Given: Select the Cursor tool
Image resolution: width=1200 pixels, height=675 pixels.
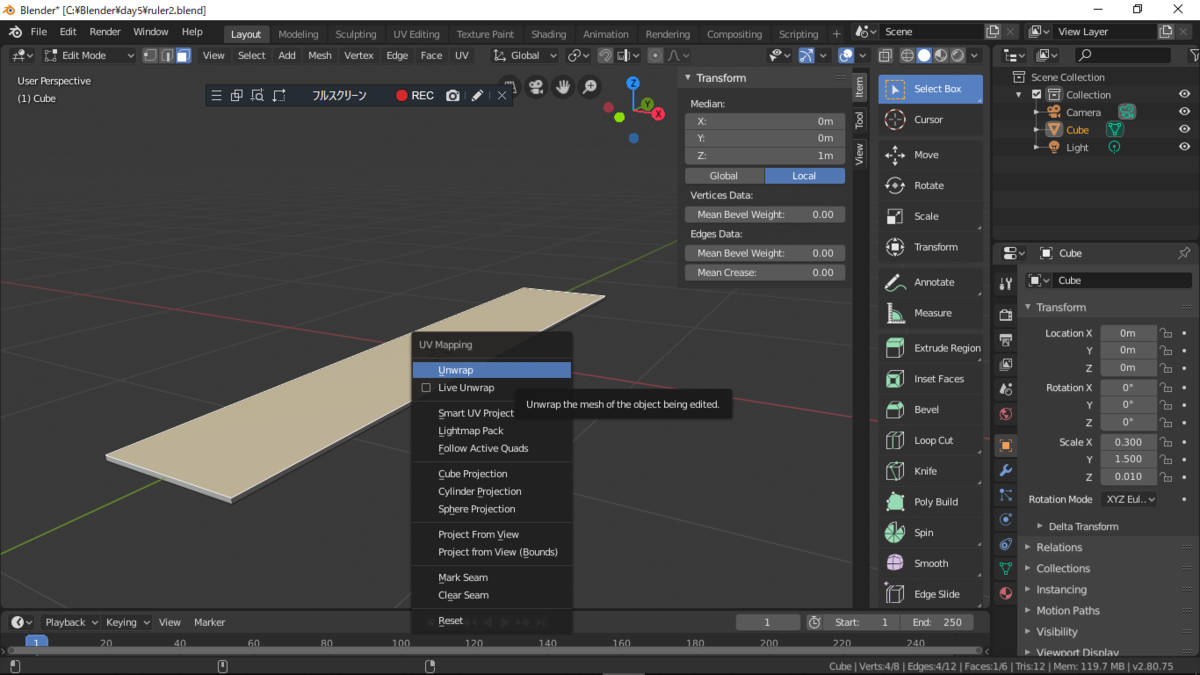Looking at the screenshot, I should tap(930, 119).
